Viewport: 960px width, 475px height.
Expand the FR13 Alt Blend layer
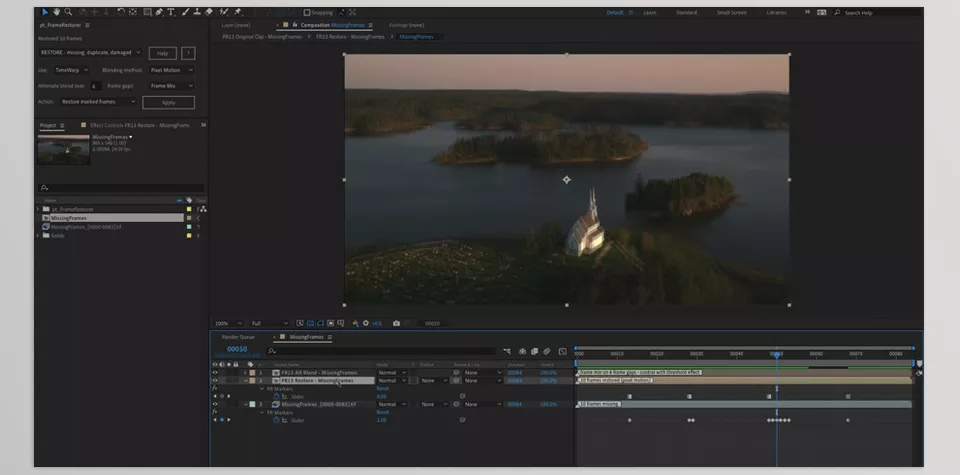[246, 372]
